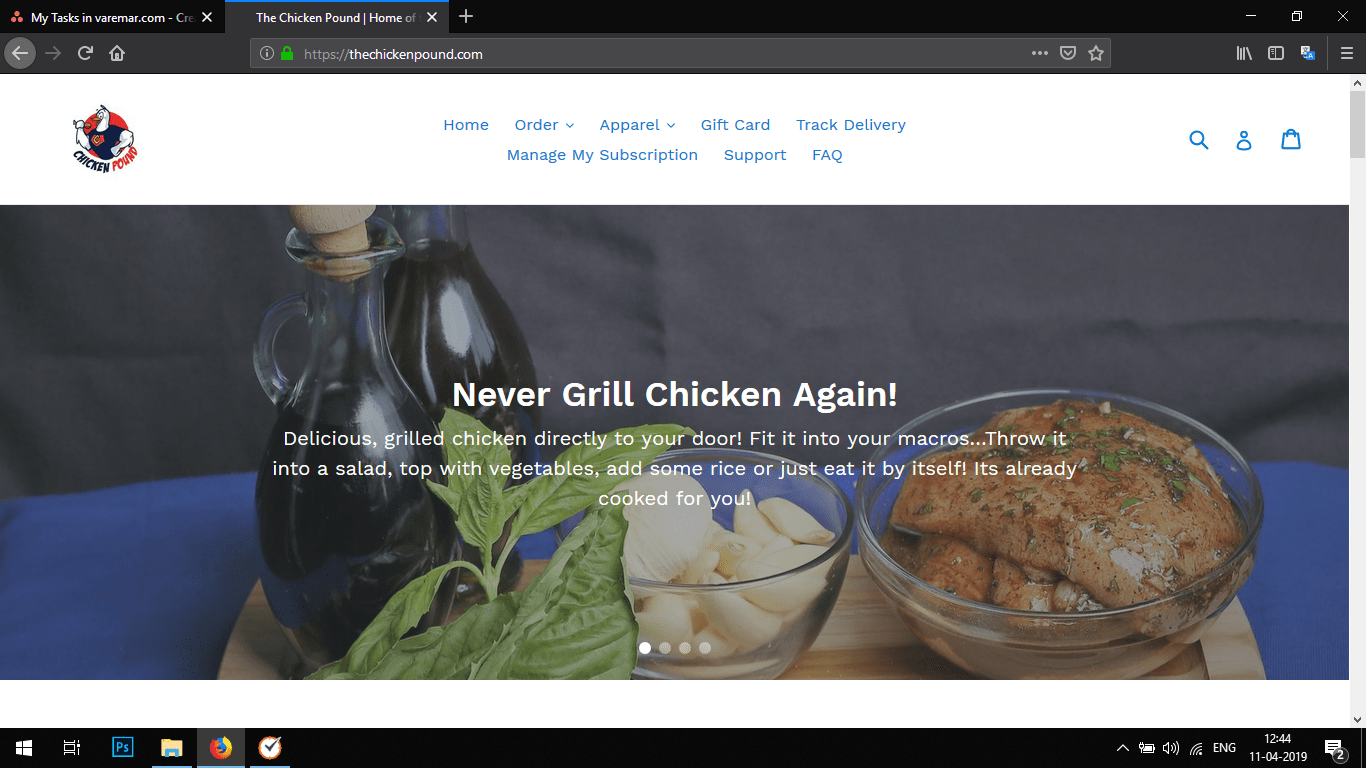1366x768 pixels.
Task: Open the FAQ link
Action: pos(827,155)
